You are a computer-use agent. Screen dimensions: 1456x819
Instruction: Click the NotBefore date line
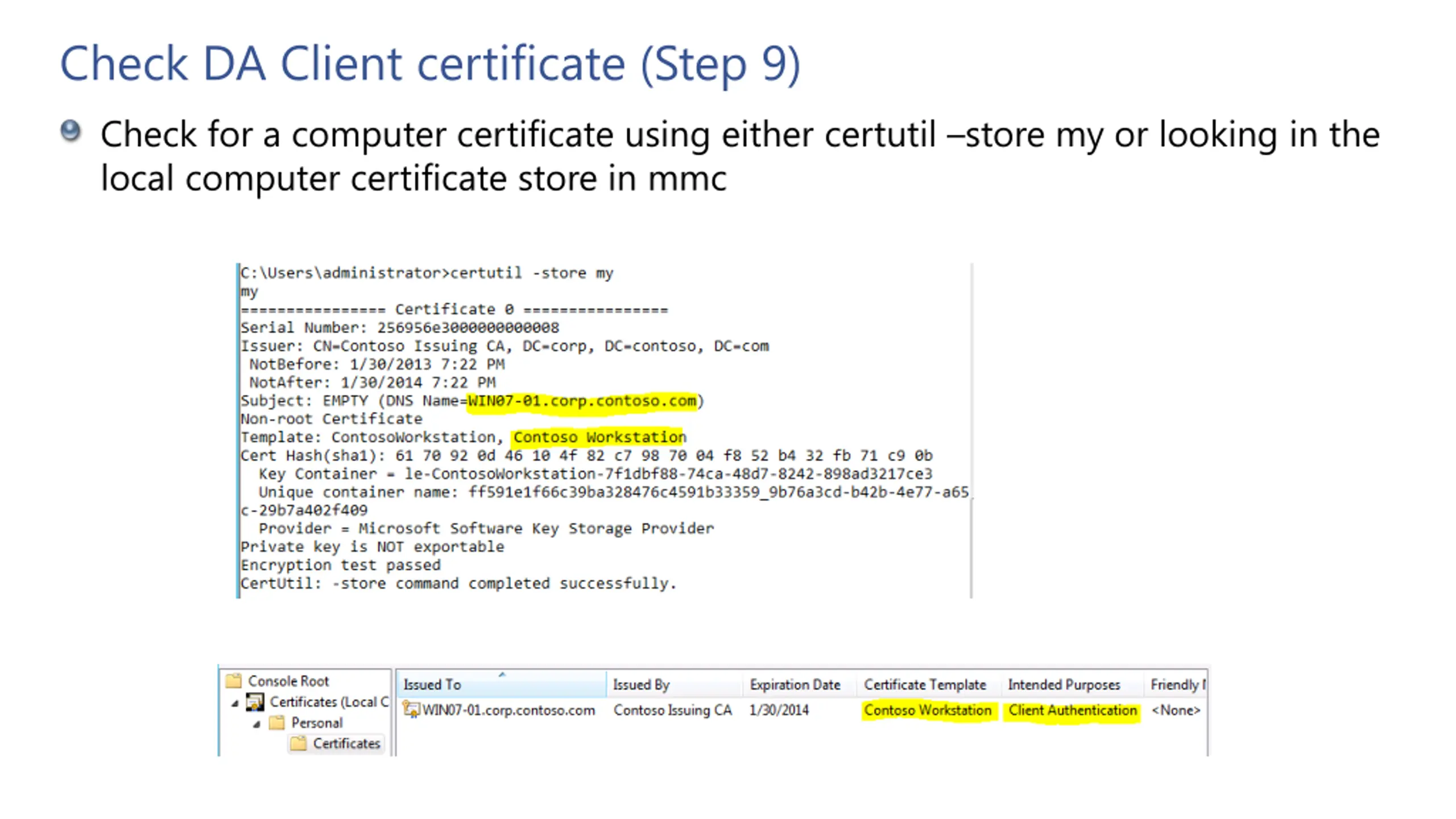[x=377, y=364]
